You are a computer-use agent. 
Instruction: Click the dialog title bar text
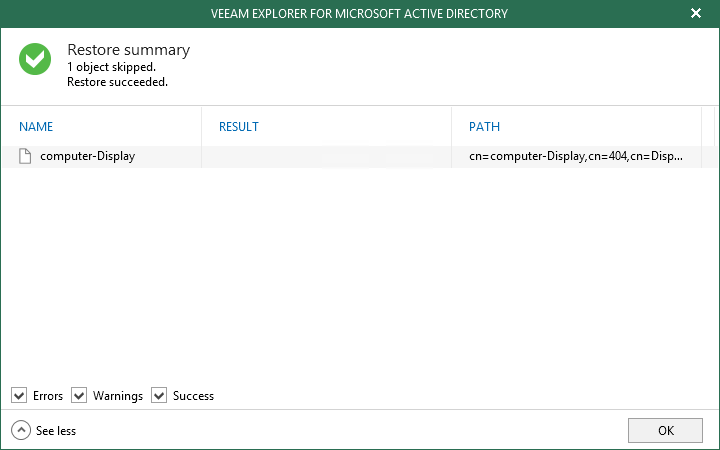tap(360, 14)
